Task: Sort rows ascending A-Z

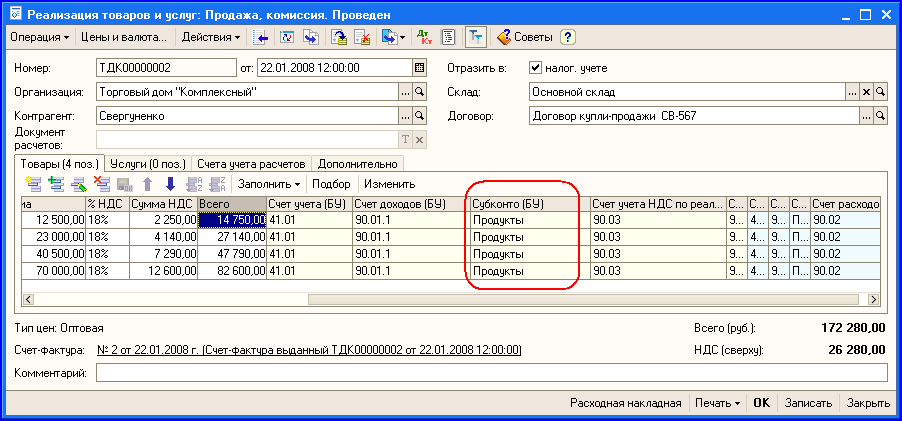Action: click(x=195, y=184)
